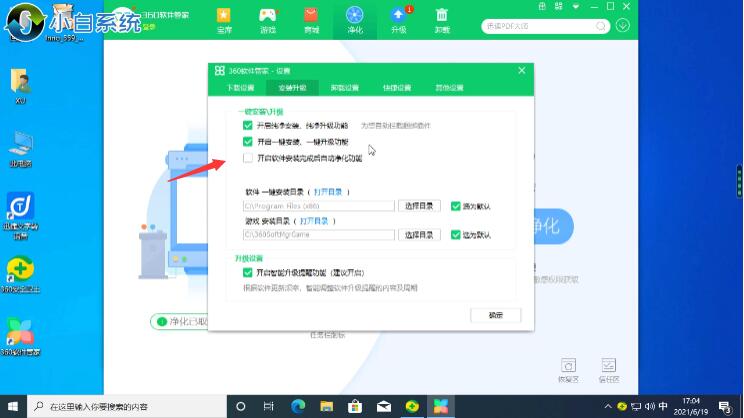This screenshot has width=744, height=418.
Task: Click 打开目录 link for game install directory
Action: [314, 221]
